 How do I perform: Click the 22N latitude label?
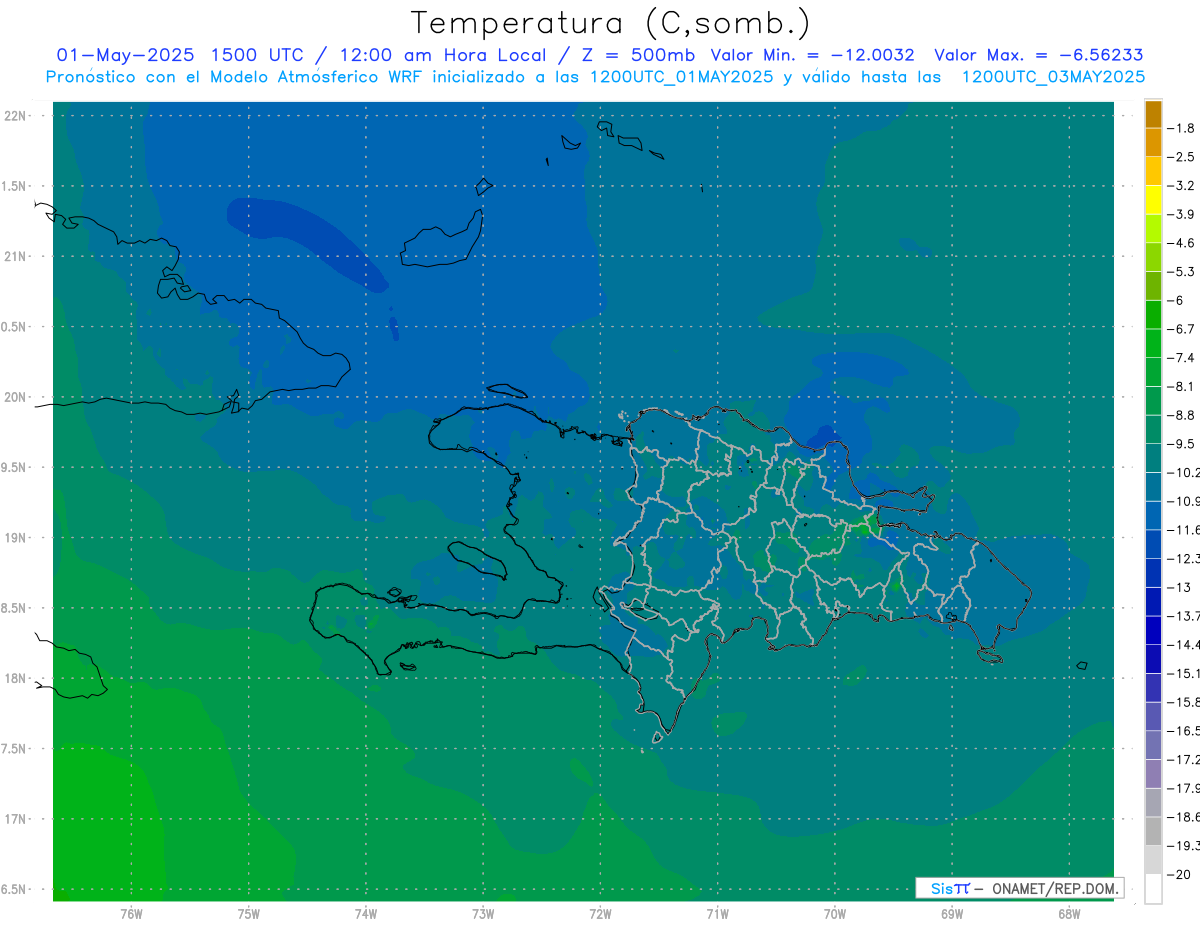[14, 115]
